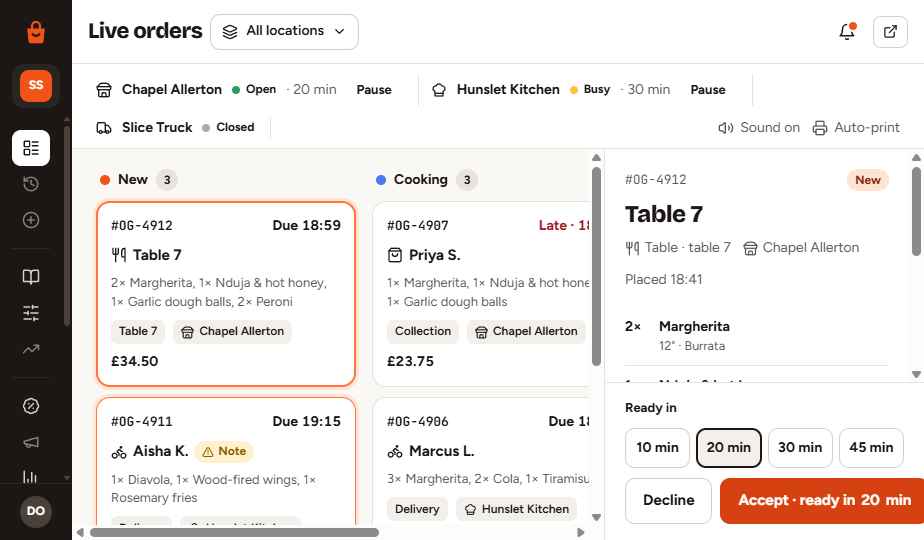Image resolution: width=924 pixels, height=540 pixels.
Task: Pause Chapel Allerton orders
Action: (374, 90)
